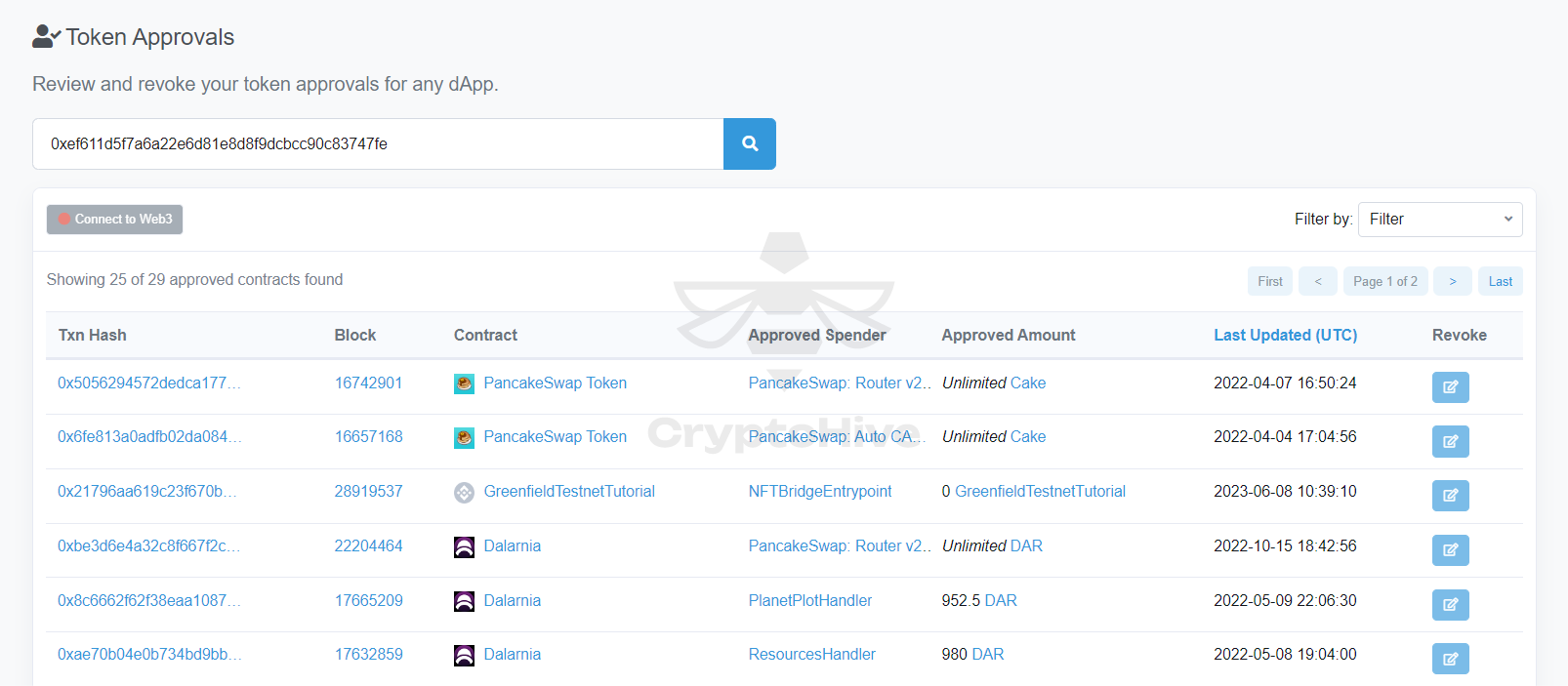Click Dalarnia icon in block 17632859 row

point(464,656)
